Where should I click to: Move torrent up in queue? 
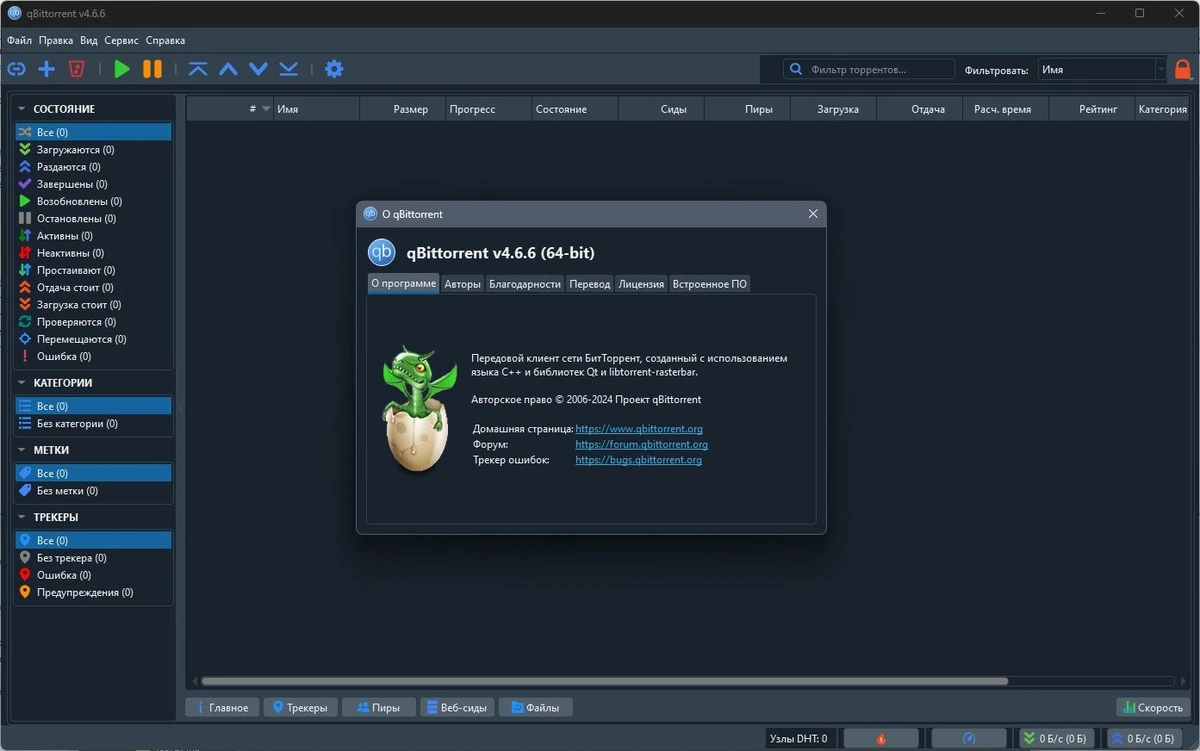(228, 69)
